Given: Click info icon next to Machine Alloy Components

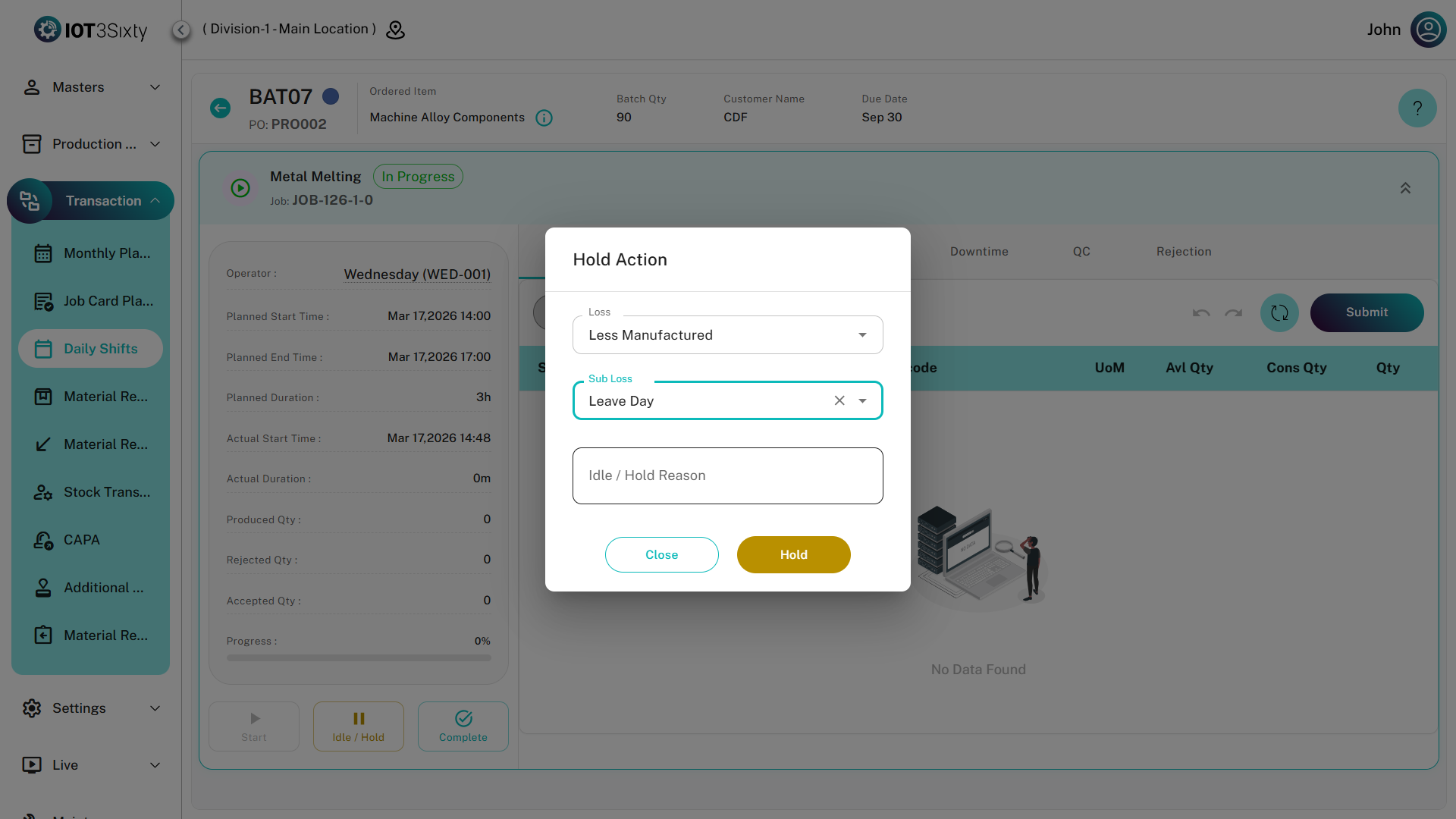Looking at the screenshot, I should [x=544, y=118].
